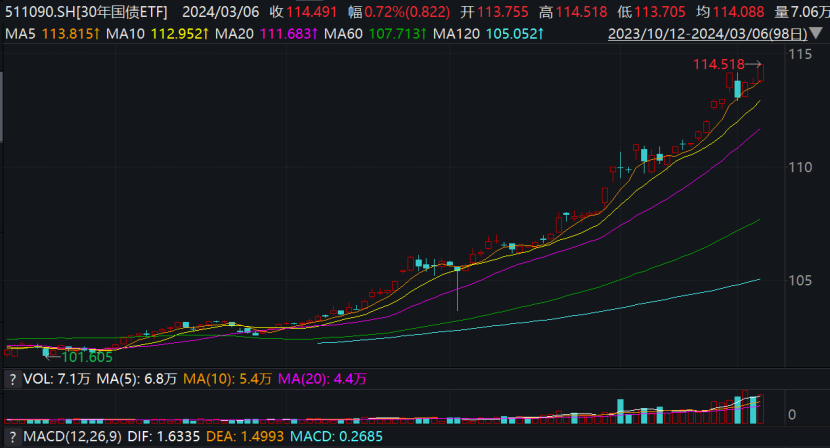Expand the date range dropdown triangle
Image resolution: width=830 pixels, height=448 pixels.
[x=816, y=34]
